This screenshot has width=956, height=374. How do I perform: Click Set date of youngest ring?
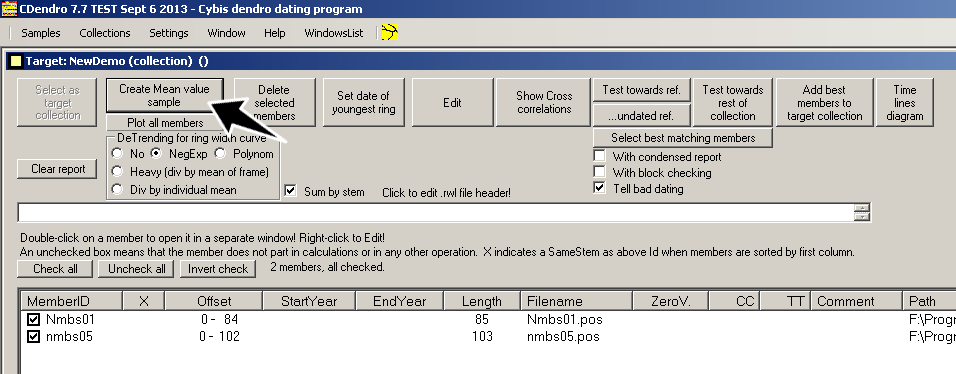tap(363, 102)
